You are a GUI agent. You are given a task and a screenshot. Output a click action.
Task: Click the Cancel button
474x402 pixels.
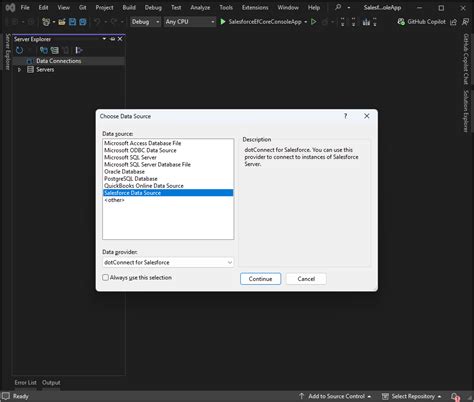point(306,279)
